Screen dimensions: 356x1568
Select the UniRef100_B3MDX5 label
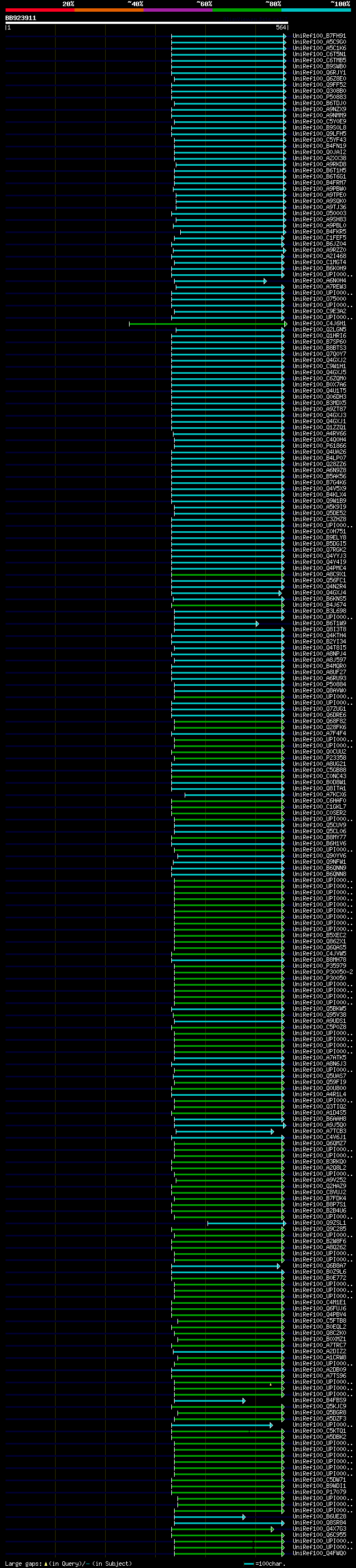[x=319, y=404]
